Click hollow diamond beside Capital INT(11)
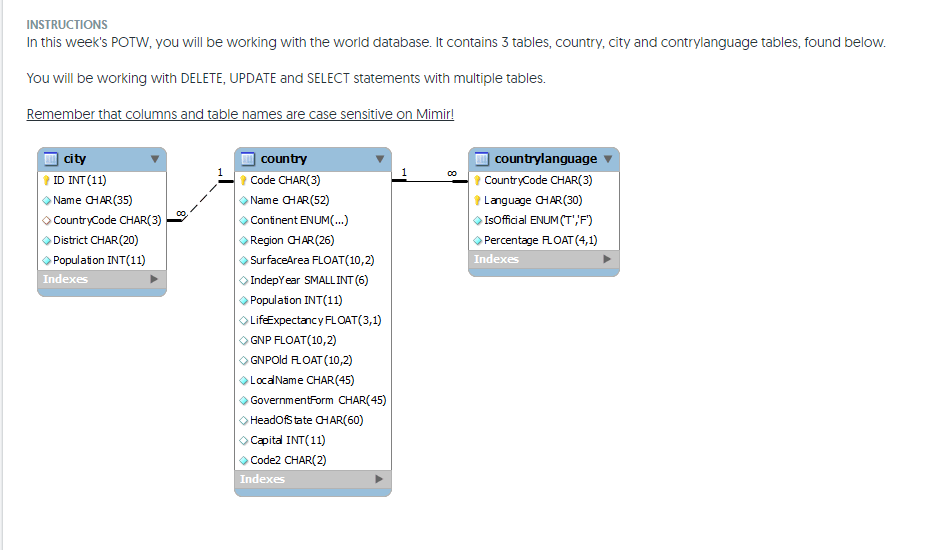942x550 pixels. tap(243, 441)
